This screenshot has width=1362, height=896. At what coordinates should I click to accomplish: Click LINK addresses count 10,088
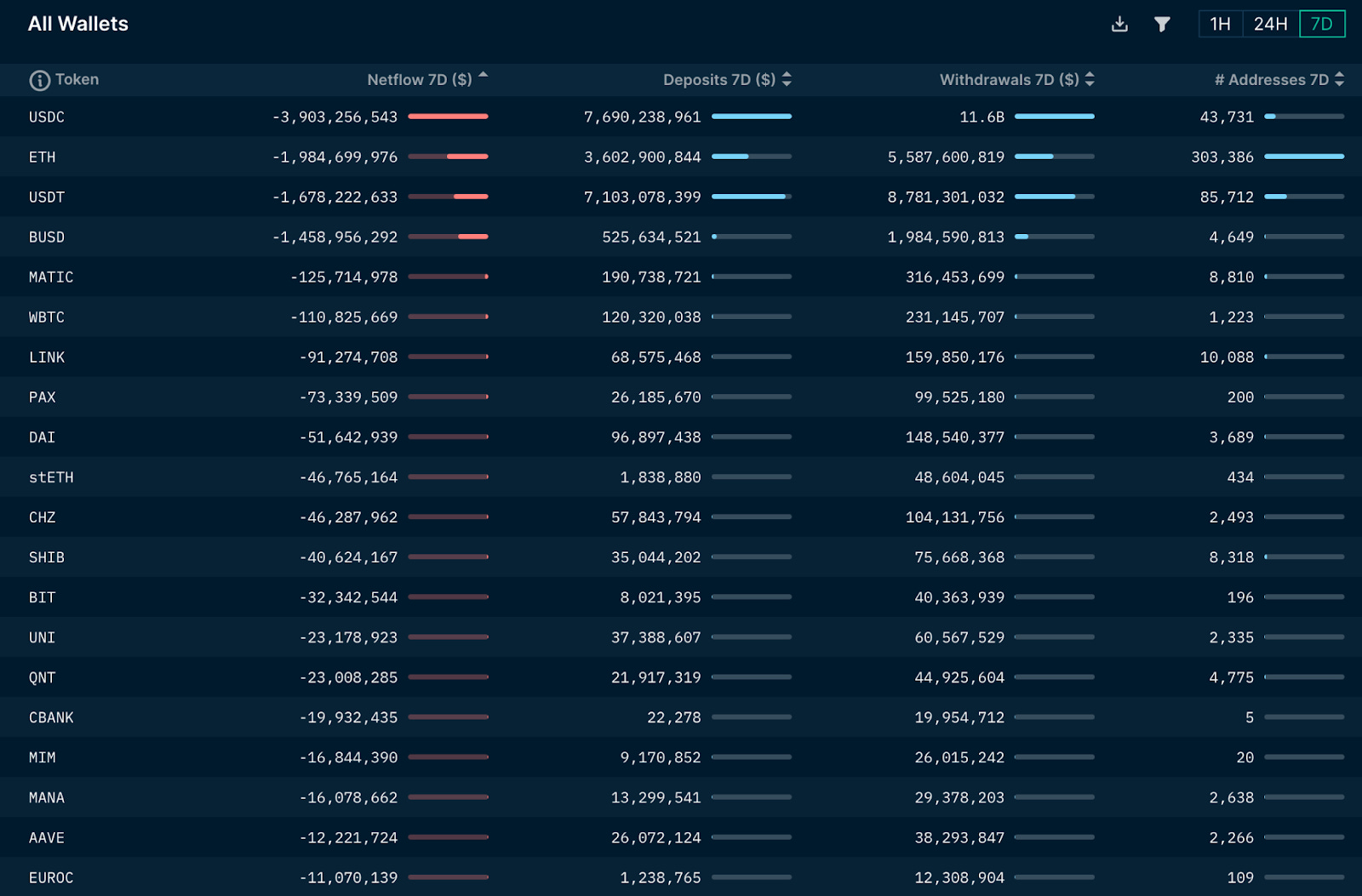tap(1227, 357)
